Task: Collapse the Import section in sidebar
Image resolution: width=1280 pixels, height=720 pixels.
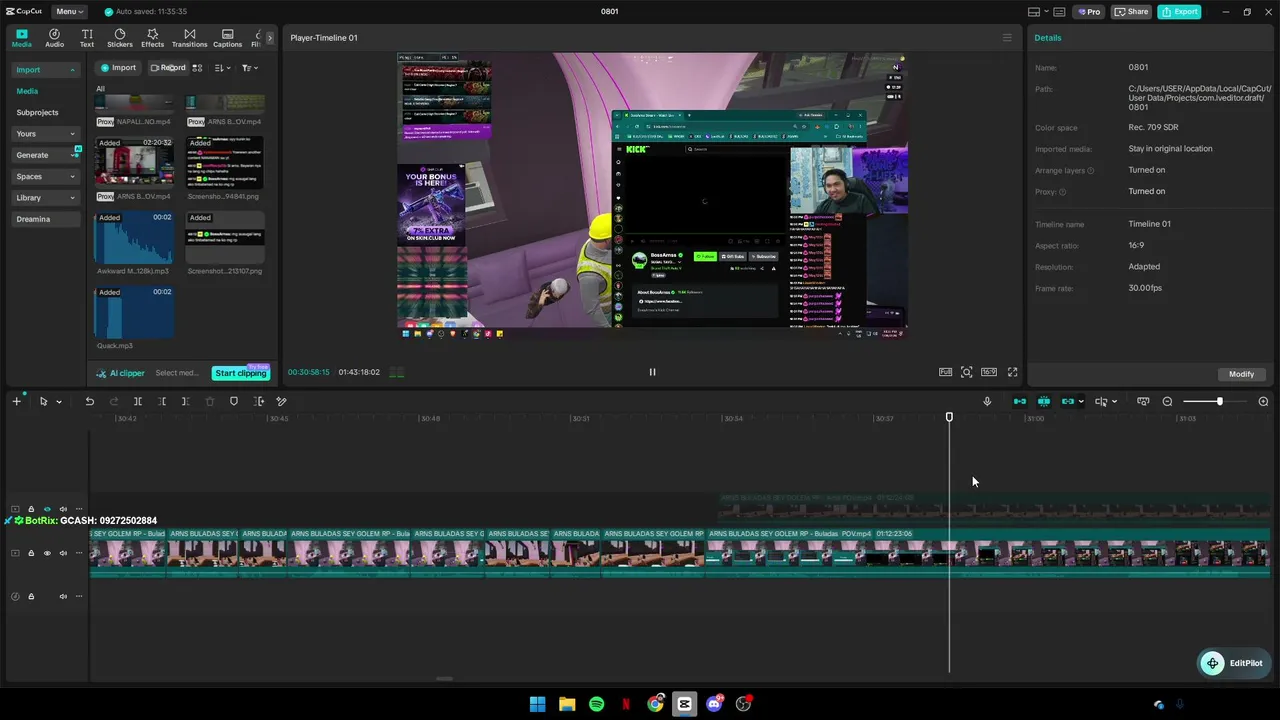Action: point(46,70)
